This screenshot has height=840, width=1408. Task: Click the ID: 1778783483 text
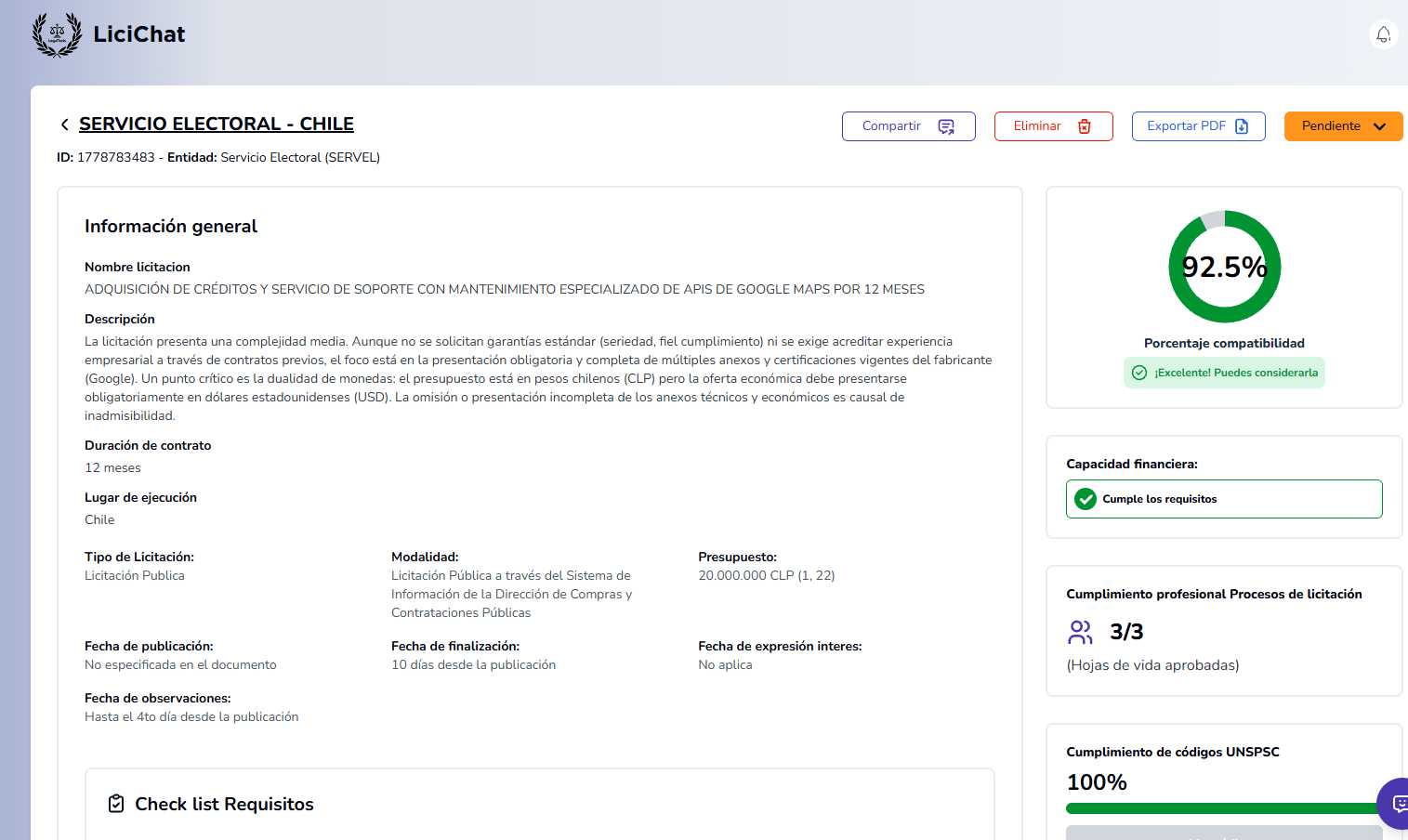point(106,157)
